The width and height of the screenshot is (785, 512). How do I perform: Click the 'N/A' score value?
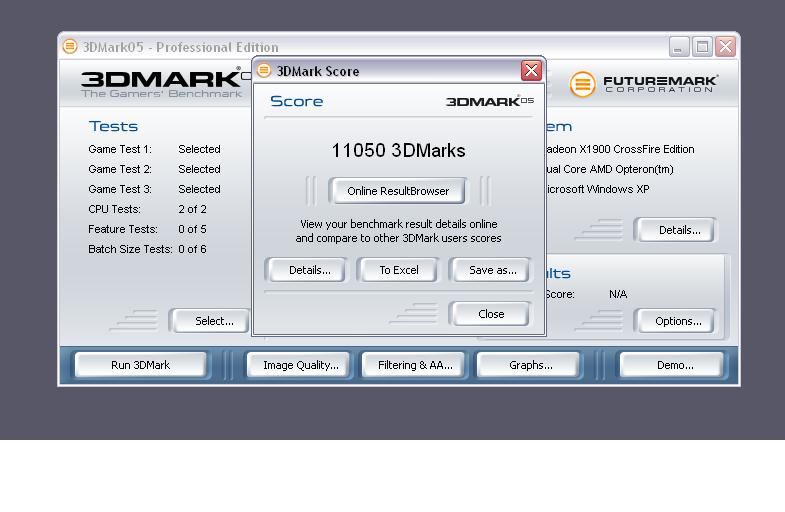click(618, 294)
